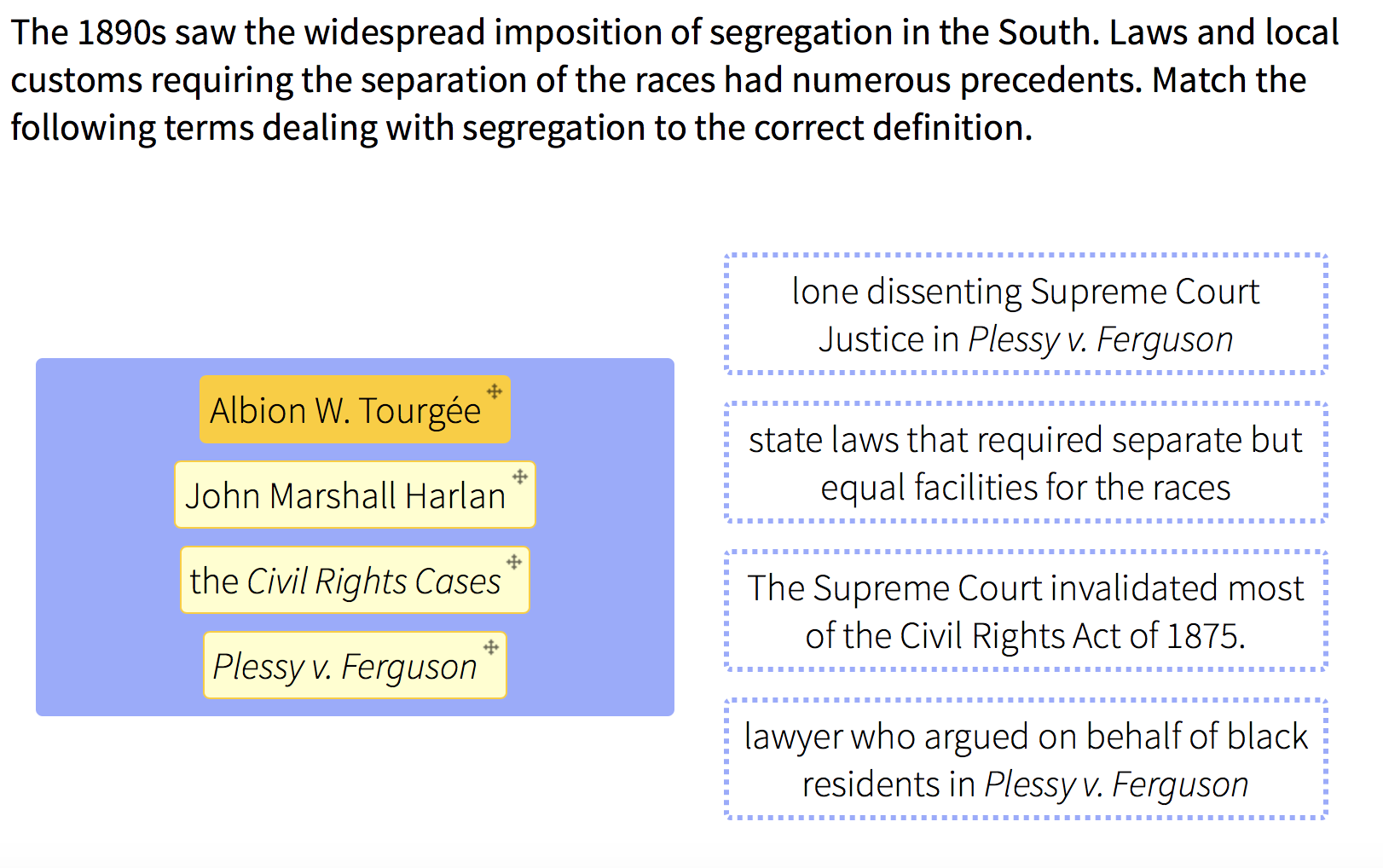
Task: Click the Civil Rights Act of 1875 definition box
Action: (1026, 611)
